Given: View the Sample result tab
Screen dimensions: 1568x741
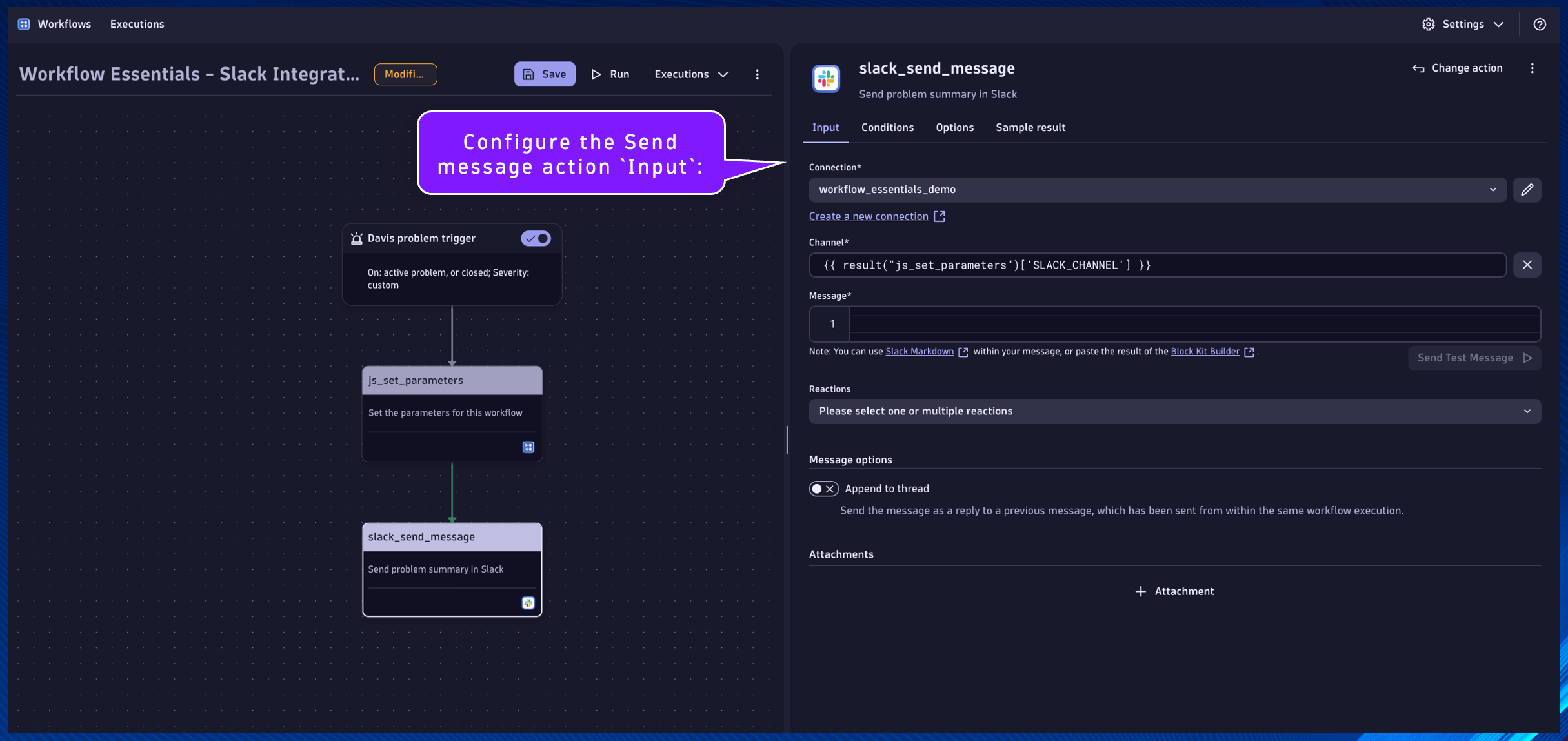Looking at the screenshot, I should [x=1030, y=127].
